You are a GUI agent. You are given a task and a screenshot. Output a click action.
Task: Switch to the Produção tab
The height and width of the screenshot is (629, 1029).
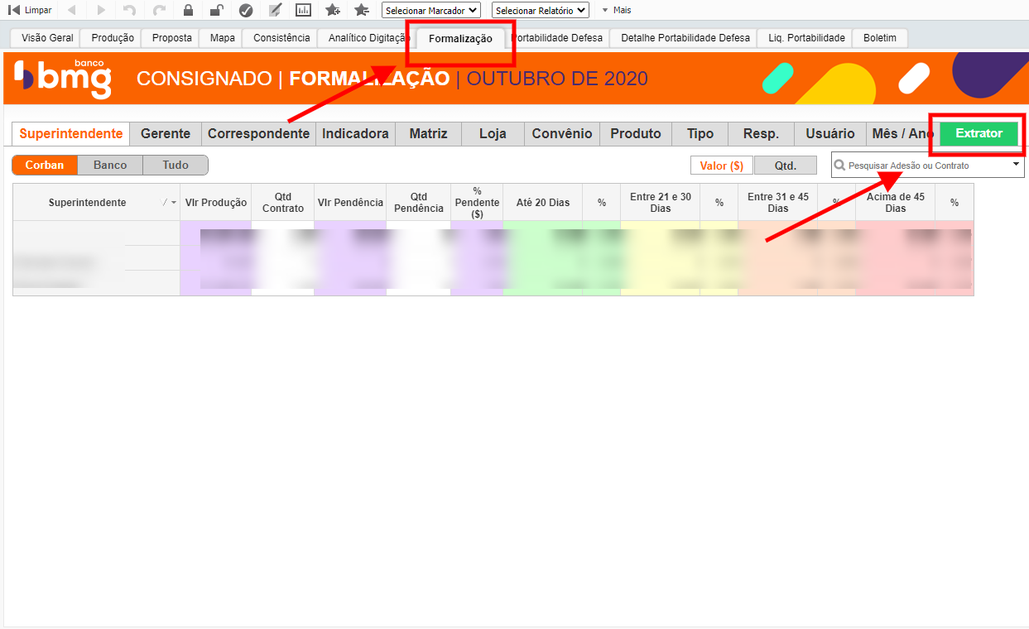(112, 38)
